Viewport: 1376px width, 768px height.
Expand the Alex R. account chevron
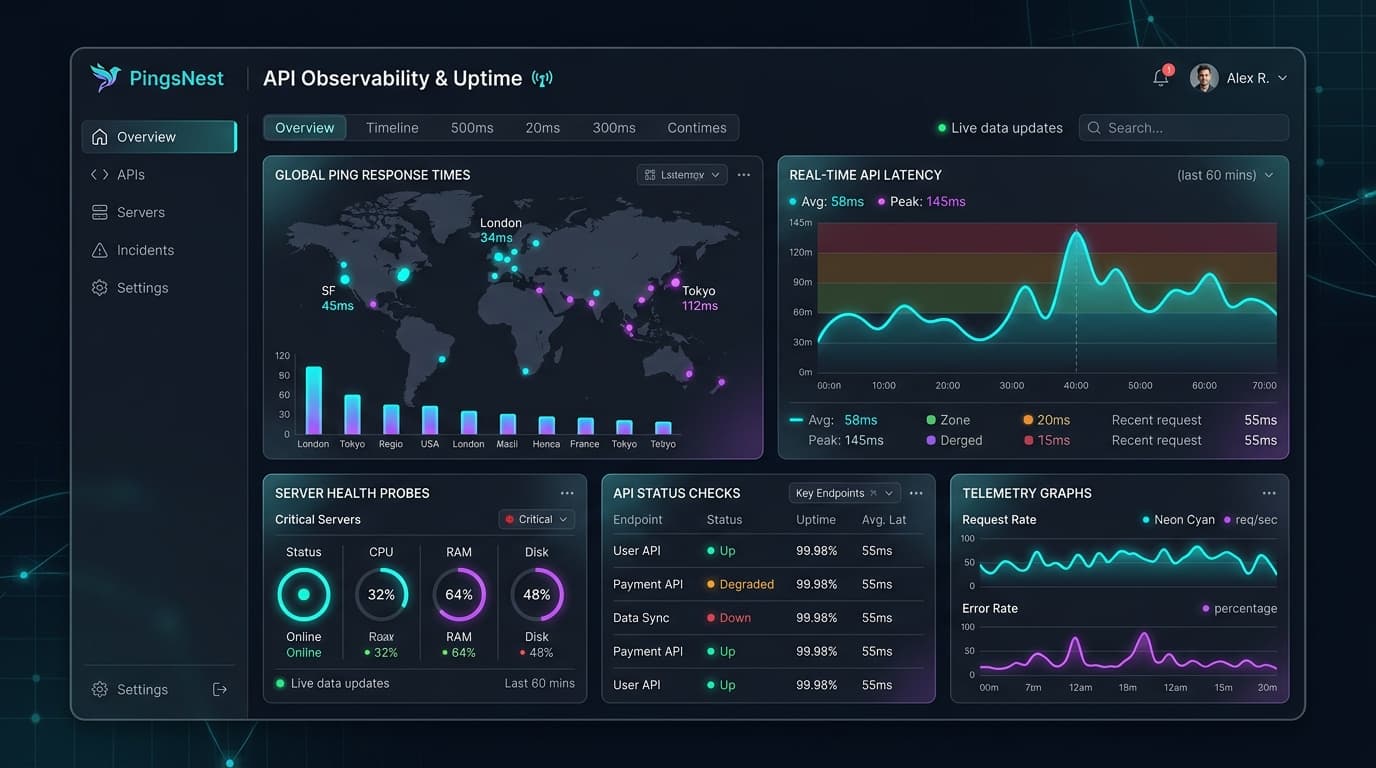pos(1283,78)
